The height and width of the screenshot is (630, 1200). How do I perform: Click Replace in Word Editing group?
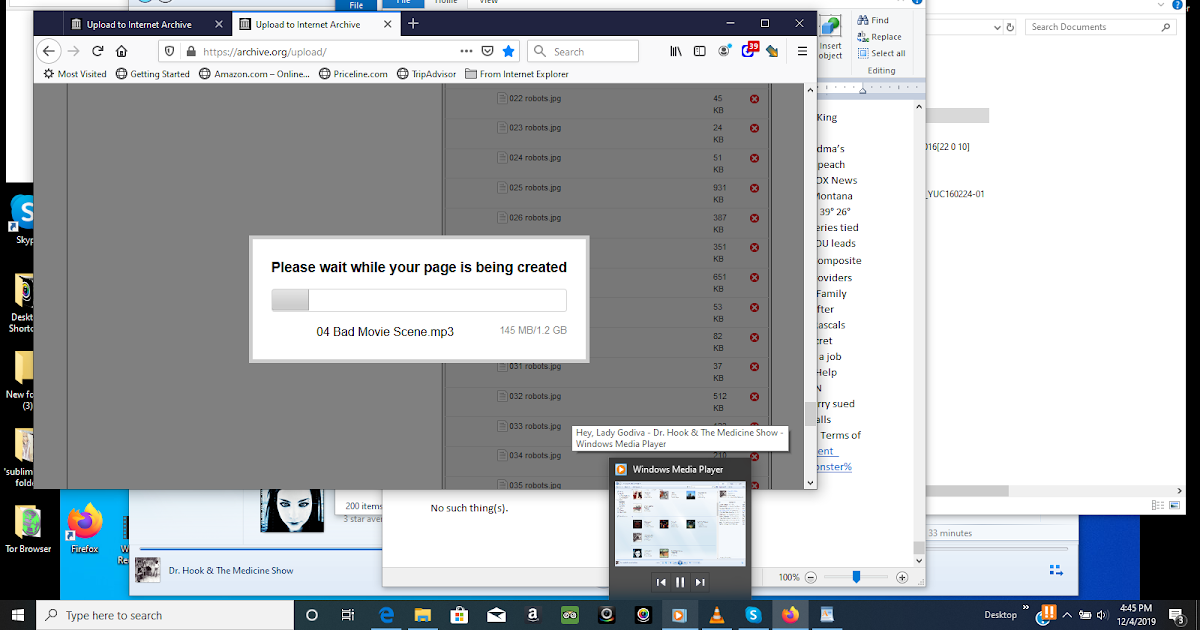tap(878, 37)
